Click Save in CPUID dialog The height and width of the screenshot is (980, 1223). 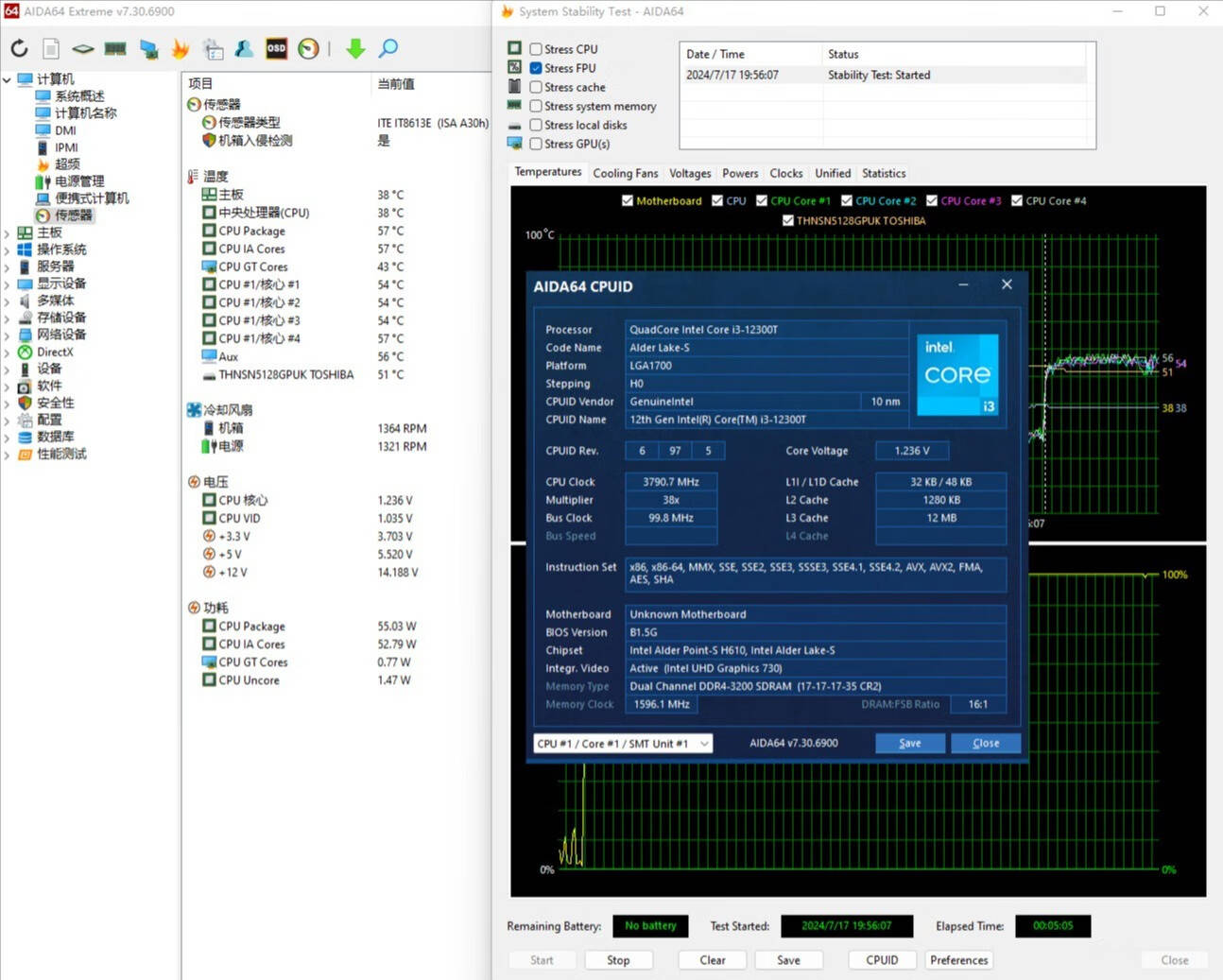point(910,743)
